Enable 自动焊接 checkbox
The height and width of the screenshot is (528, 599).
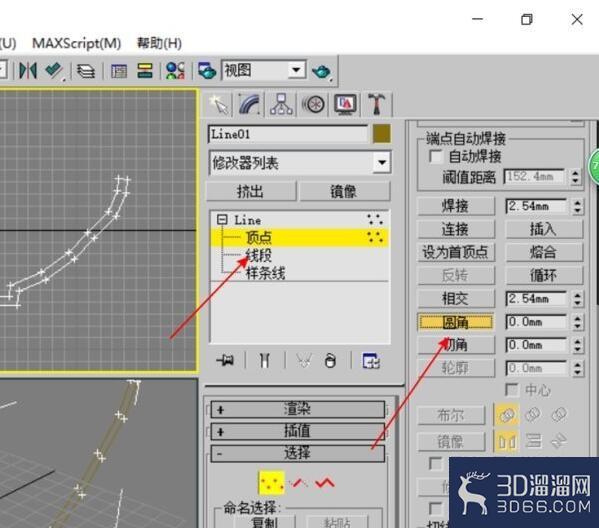coord(435,157)
